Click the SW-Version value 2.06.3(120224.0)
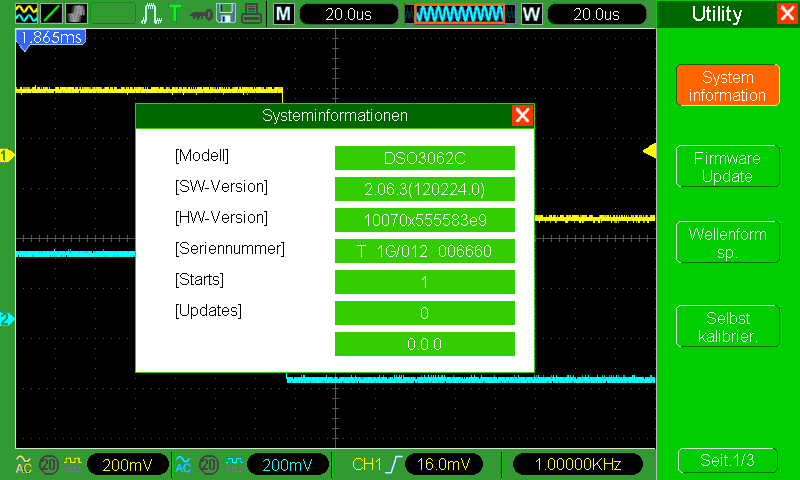The width and height of the screenshot is (800, 480). [424, 189]
